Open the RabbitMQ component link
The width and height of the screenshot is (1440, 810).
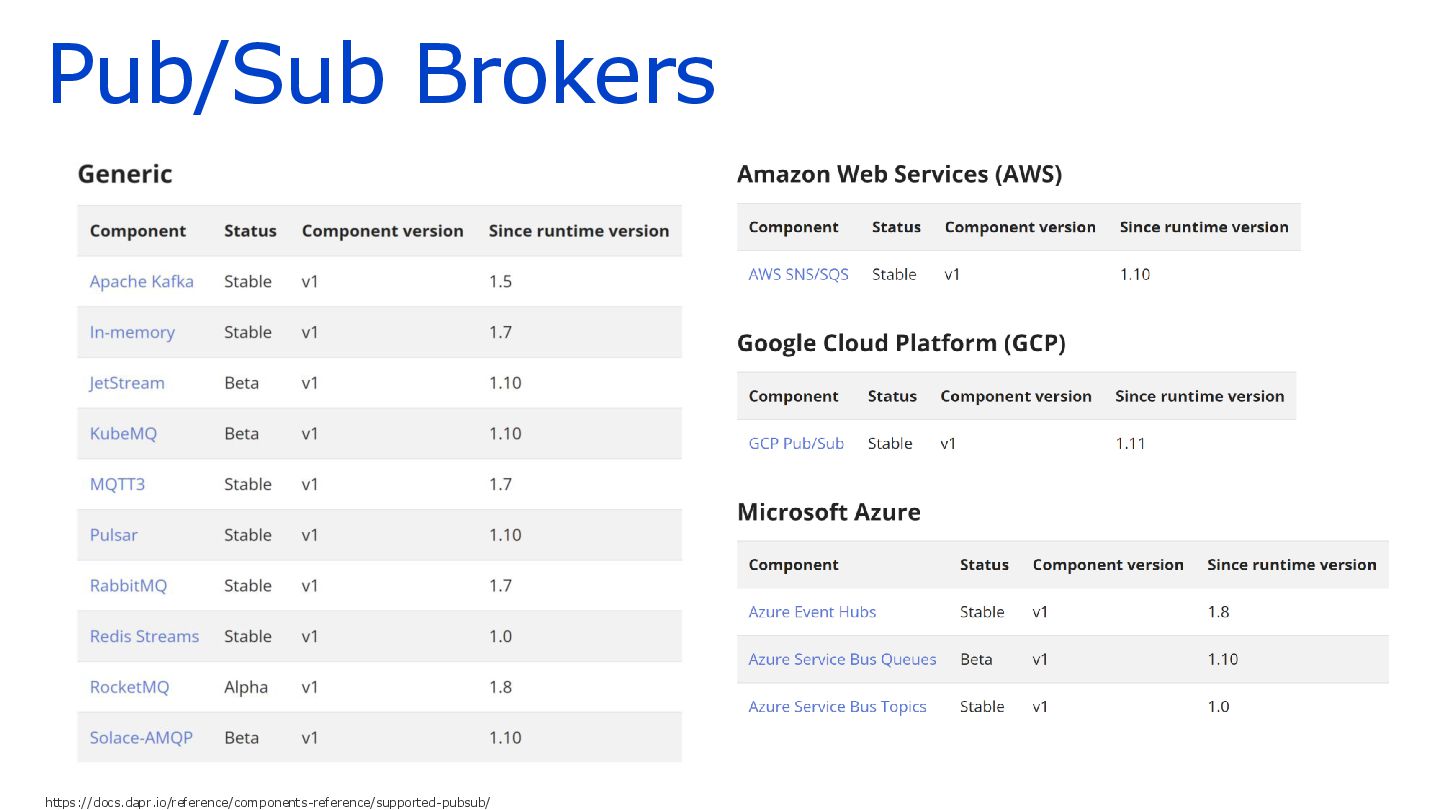[x=128, y=585]
